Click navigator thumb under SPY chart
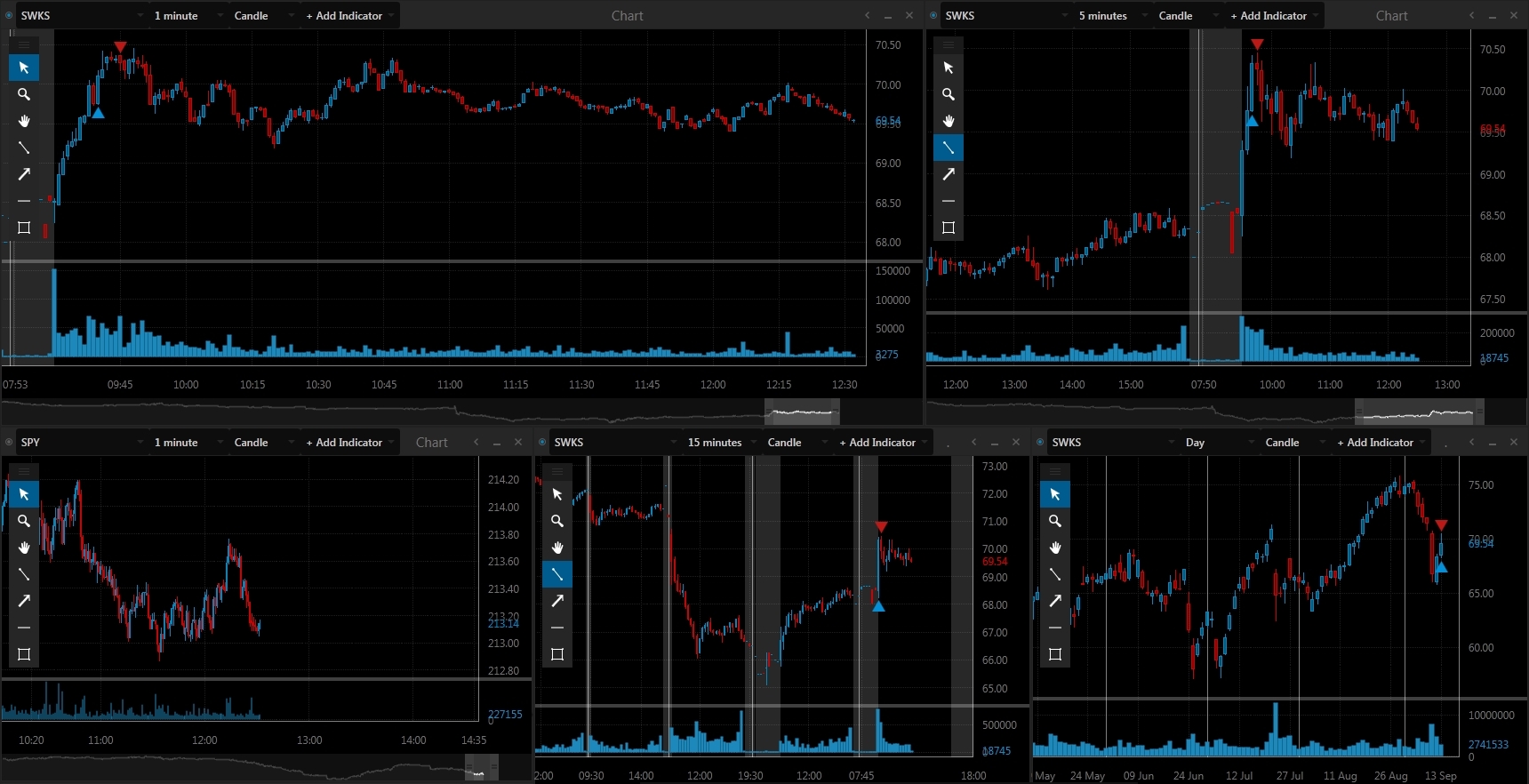The width and height of the screenshot is (1529, 784). click(x=482, y=768)
